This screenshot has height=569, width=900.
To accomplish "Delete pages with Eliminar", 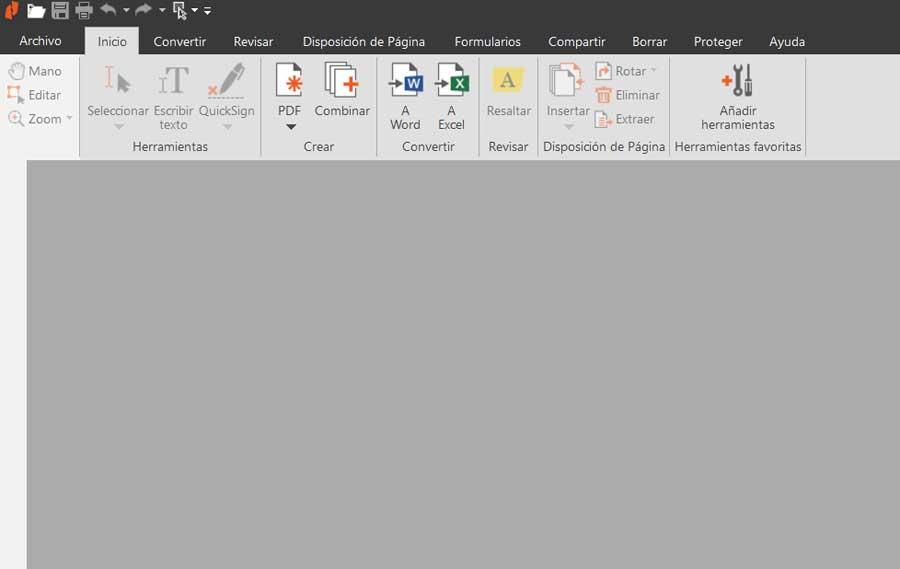I will [x=627, y=95].
